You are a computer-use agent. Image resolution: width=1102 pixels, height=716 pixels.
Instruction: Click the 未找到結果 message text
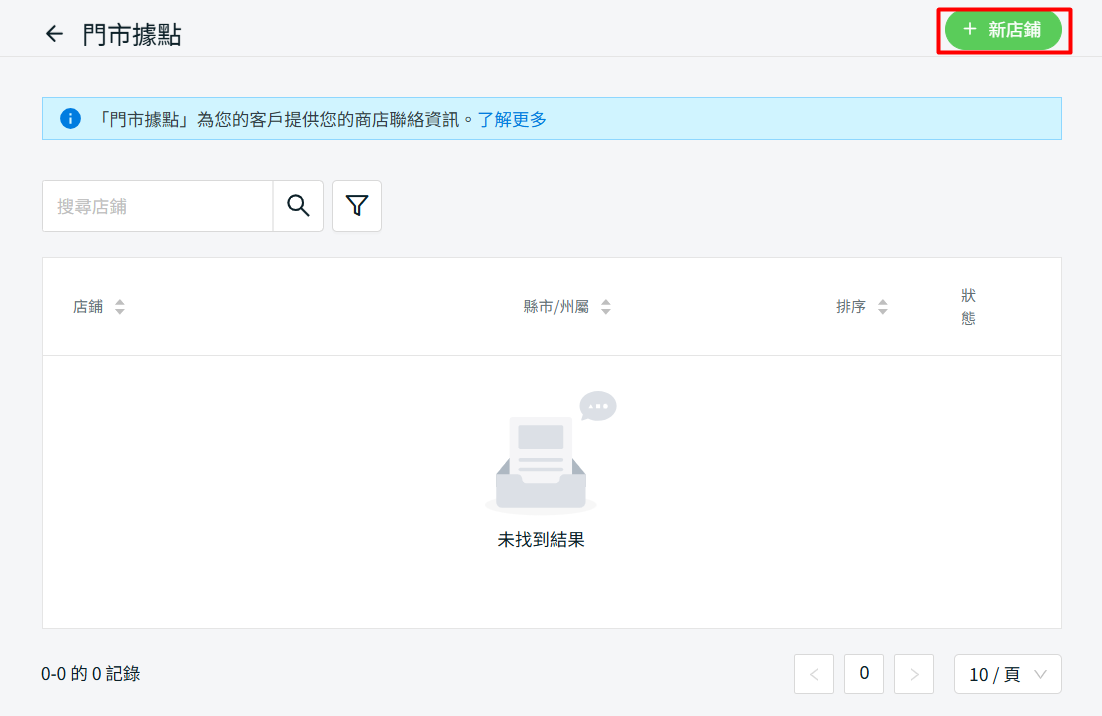pyautogui.click(x=541, y=540)
